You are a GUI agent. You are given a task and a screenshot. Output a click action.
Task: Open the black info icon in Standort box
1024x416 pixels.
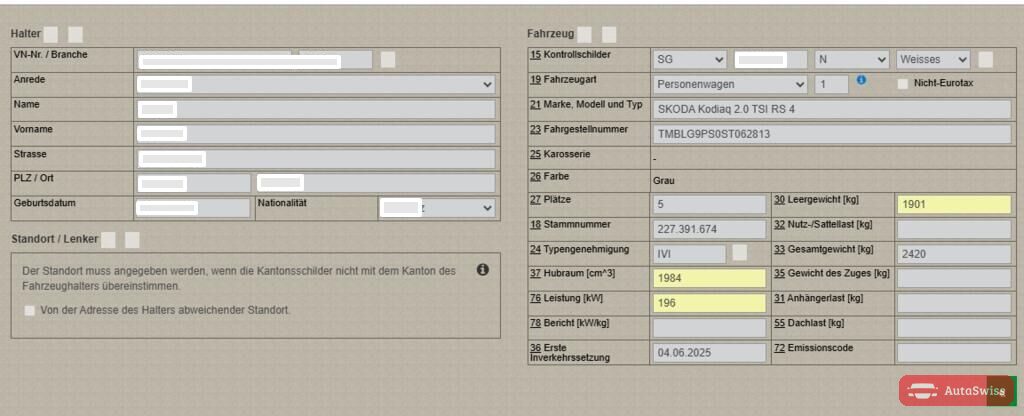483,269
